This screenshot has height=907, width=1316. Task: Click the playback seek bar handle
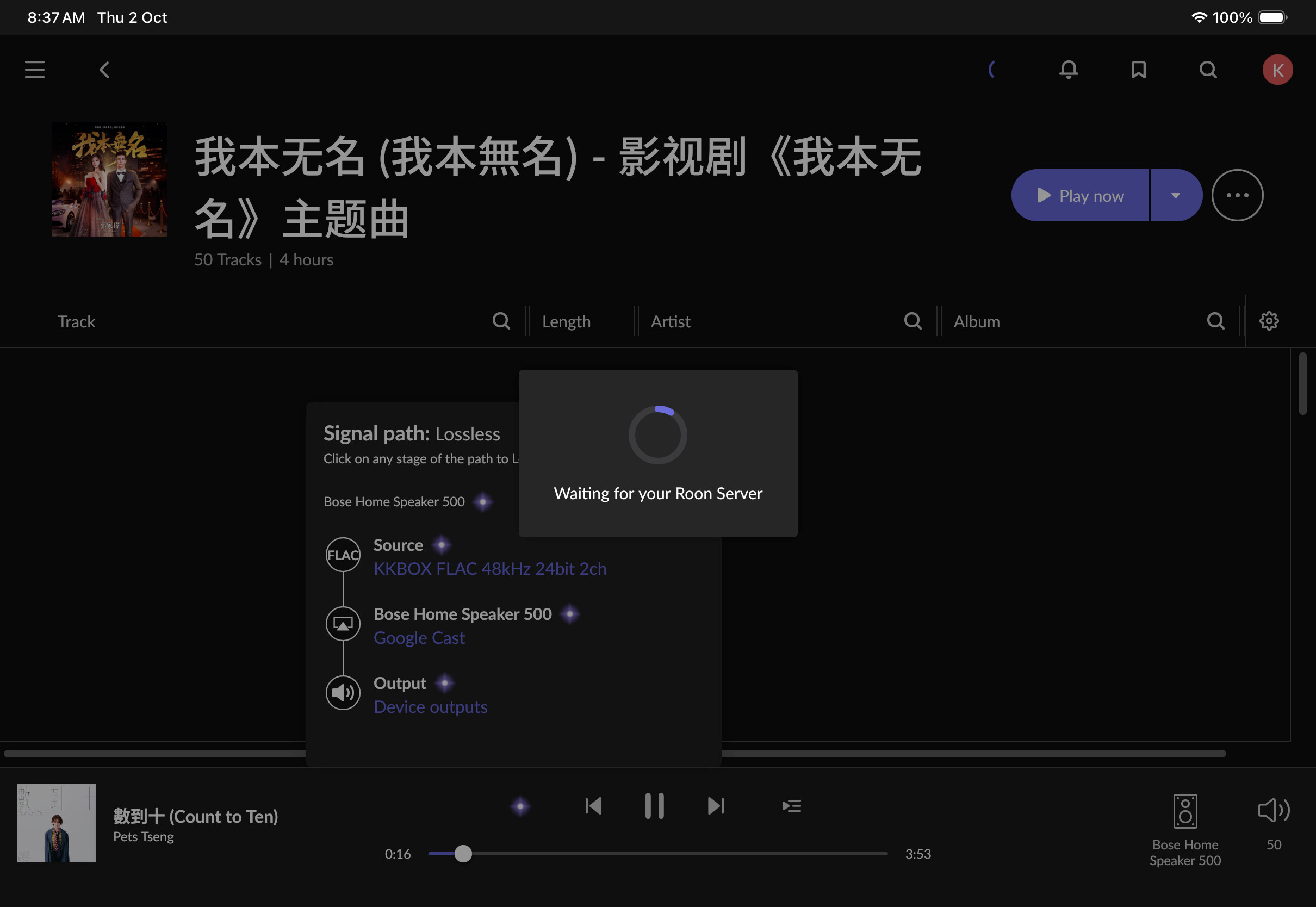click(463, 854)
